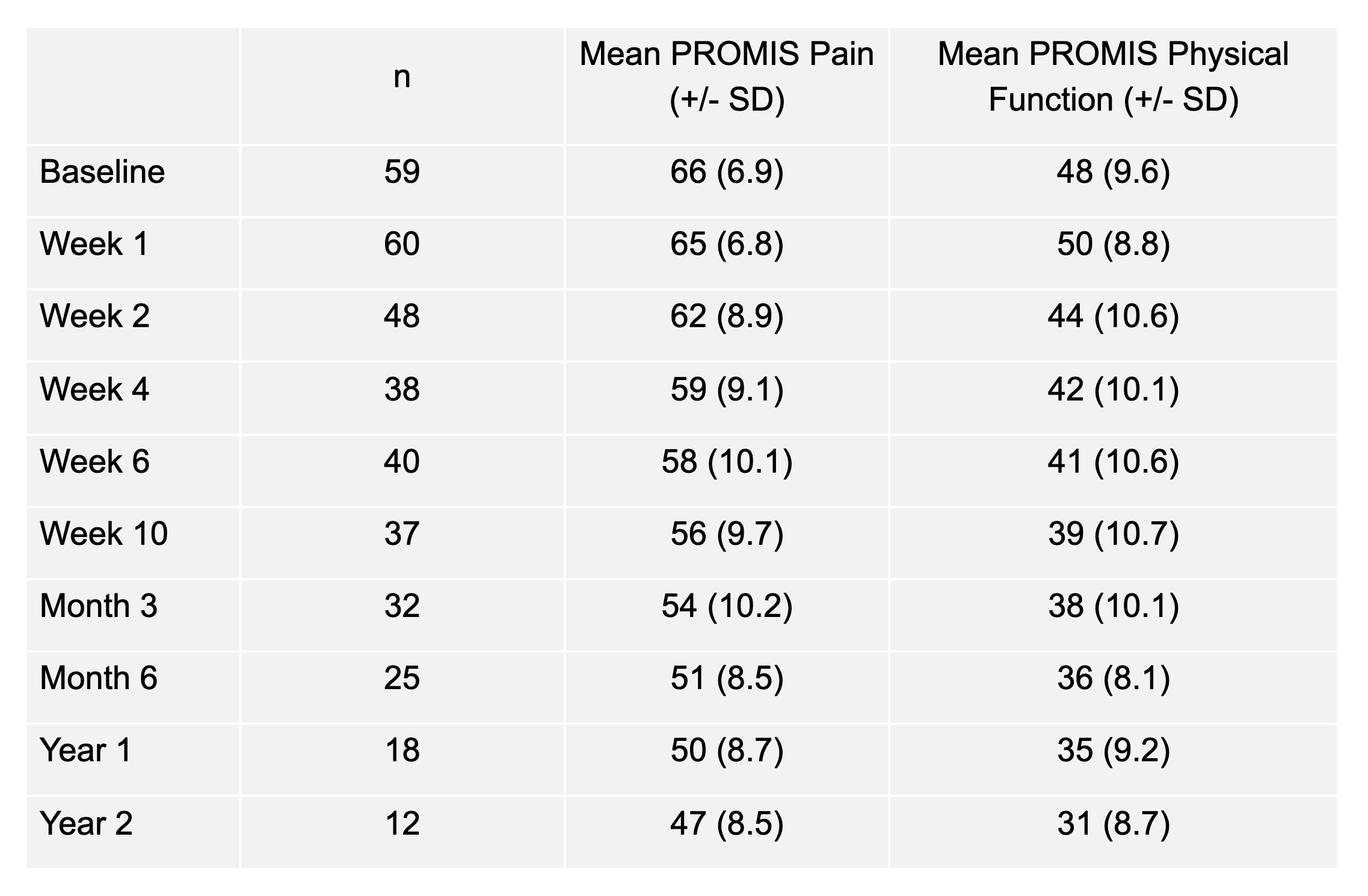
Task: Click the Week 6 row label
Action: [x=94, y=461]
